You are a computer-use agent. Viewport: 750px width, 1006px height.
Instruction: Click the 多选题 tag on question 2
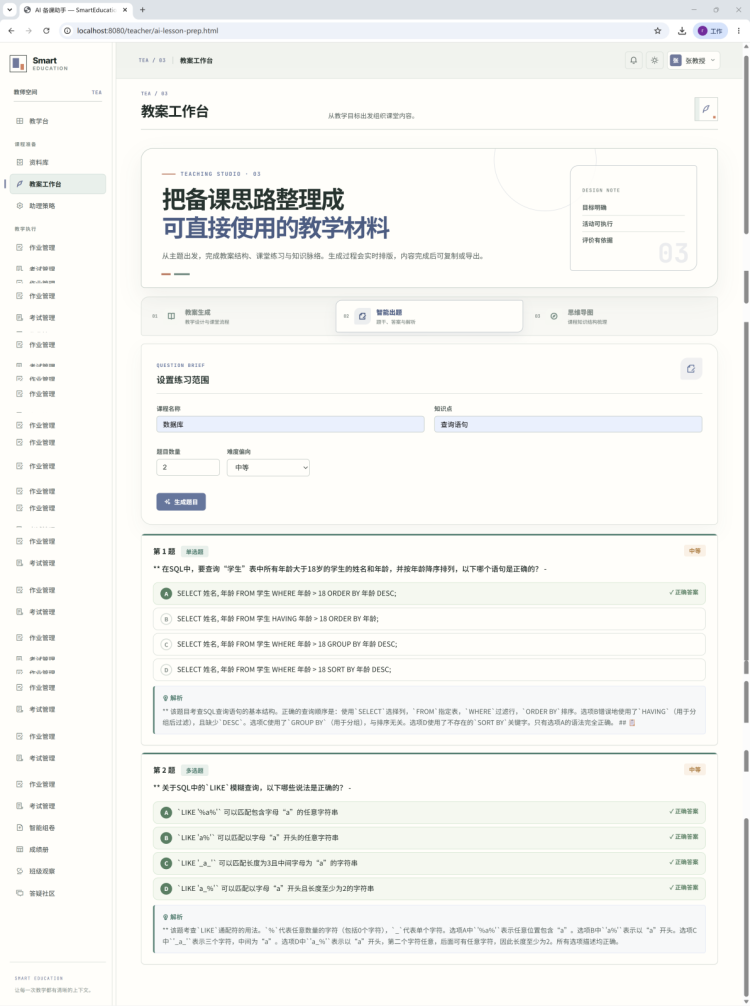pos(194,771)
